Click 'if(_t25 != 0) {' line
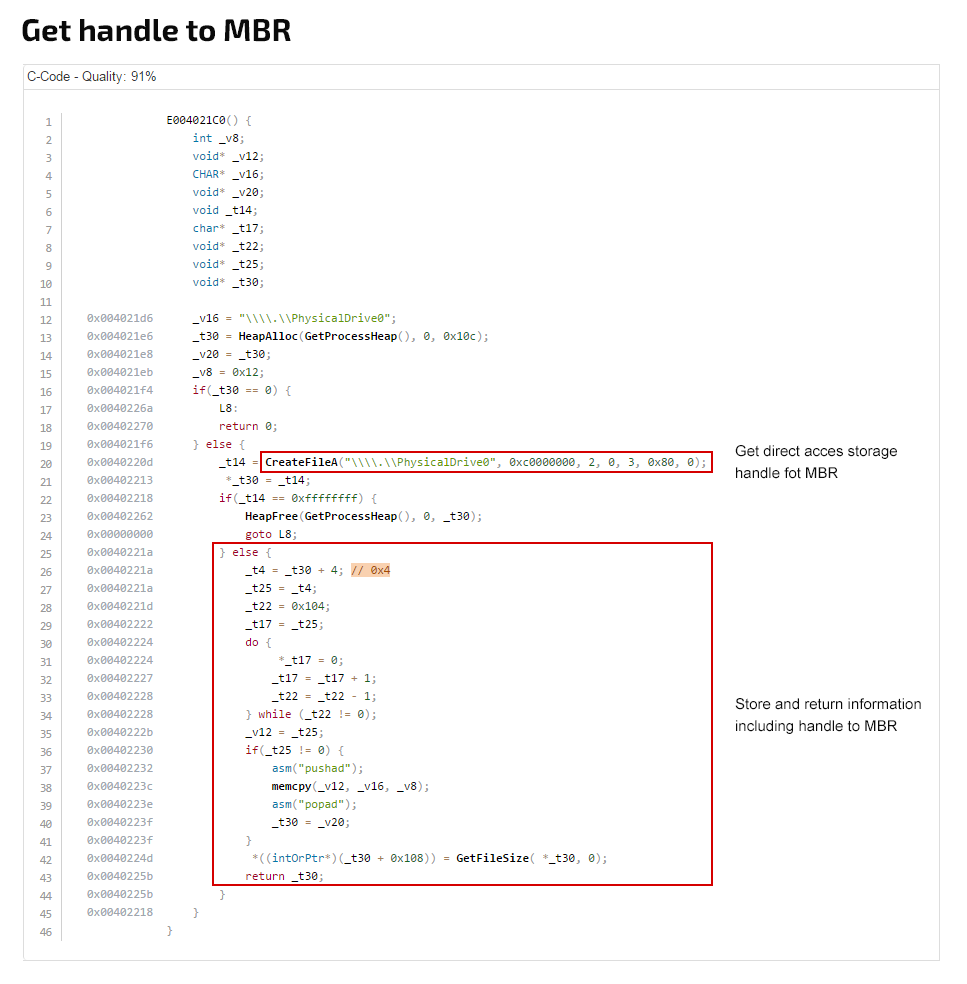Screen dimensions: 967x984 click(294, 751)
